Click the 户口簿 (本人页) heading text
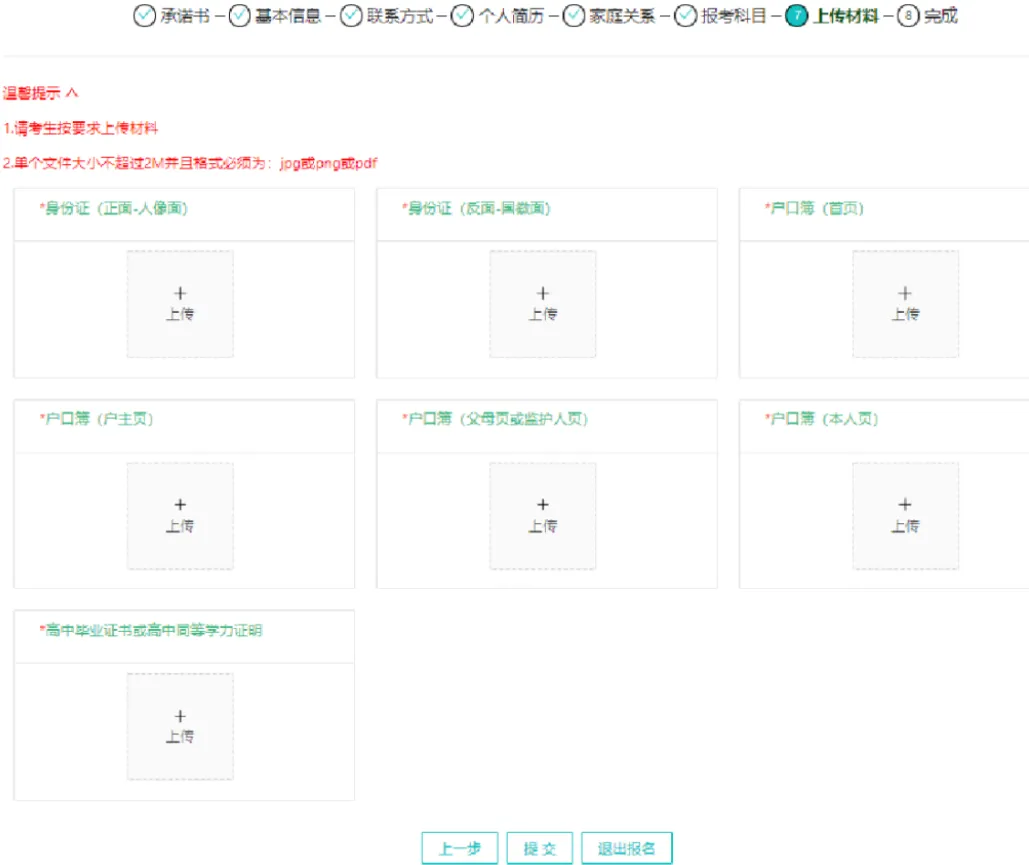 coord(822,419)
